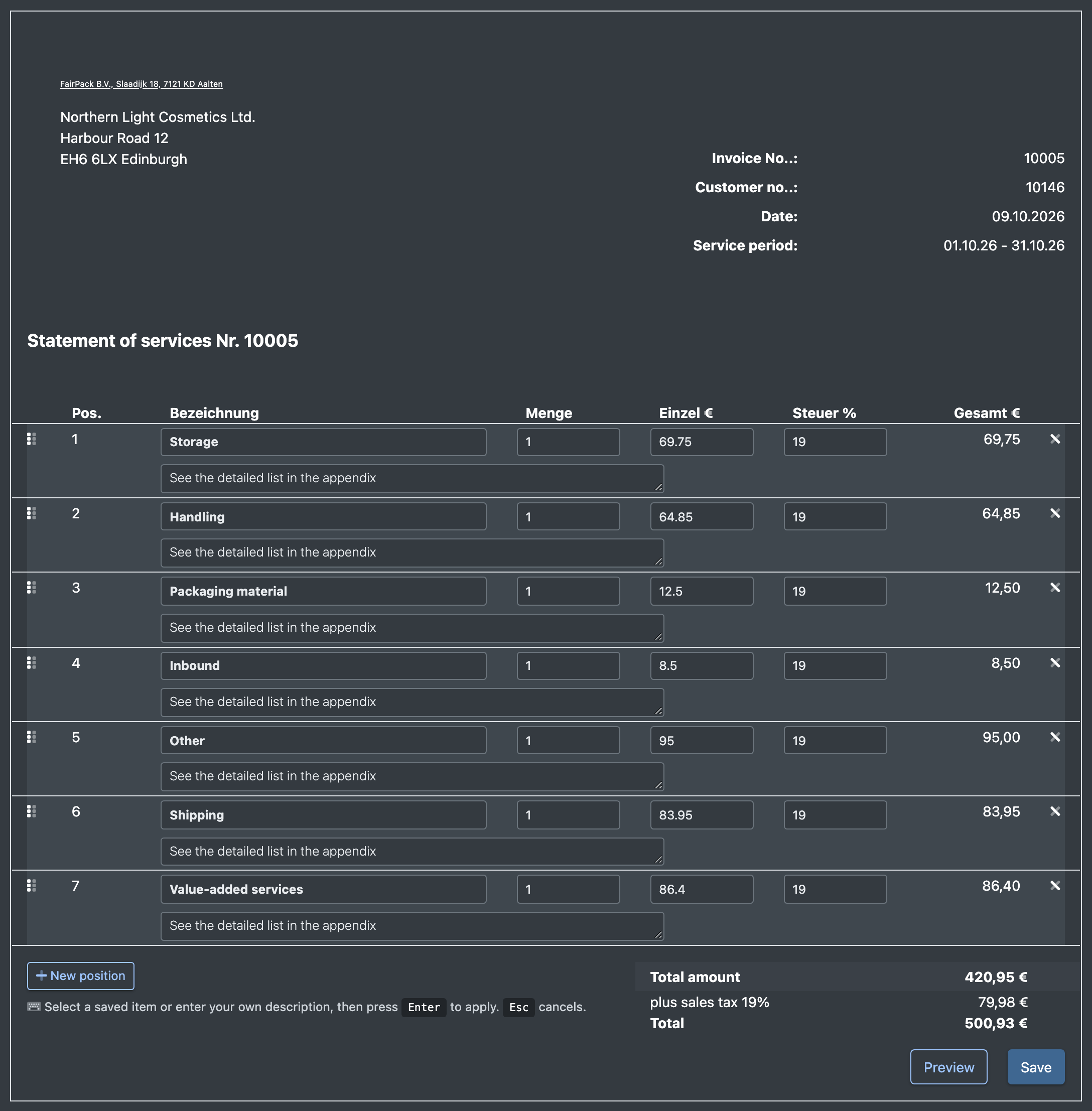Click the total 500,93 € value
This screenshot has height=1111, width=1092.
[x=996, y=1024]
